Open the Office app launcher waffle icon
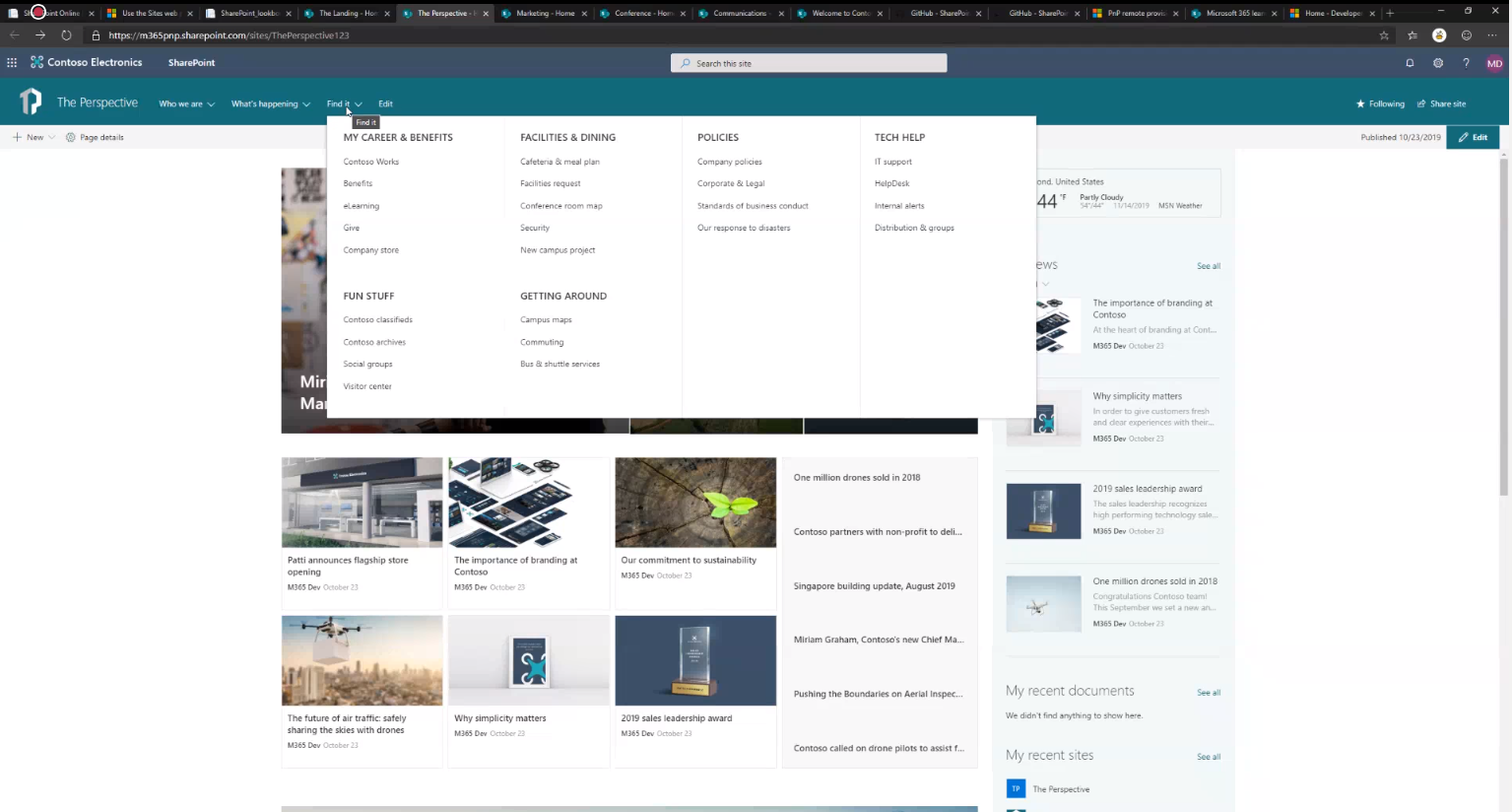Screen dimensions: 1512x812 click(x=11, y=62)
